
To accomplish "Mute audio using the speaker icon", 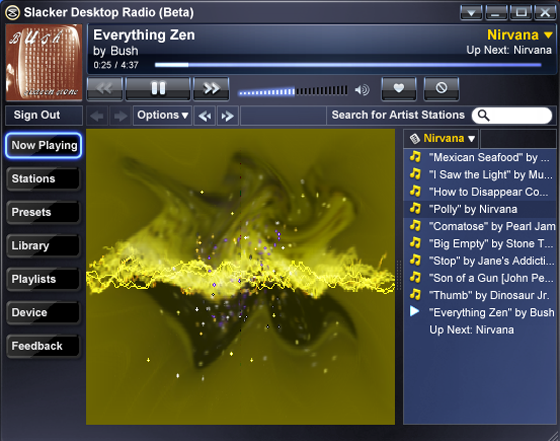I will [x=362, y=90].
